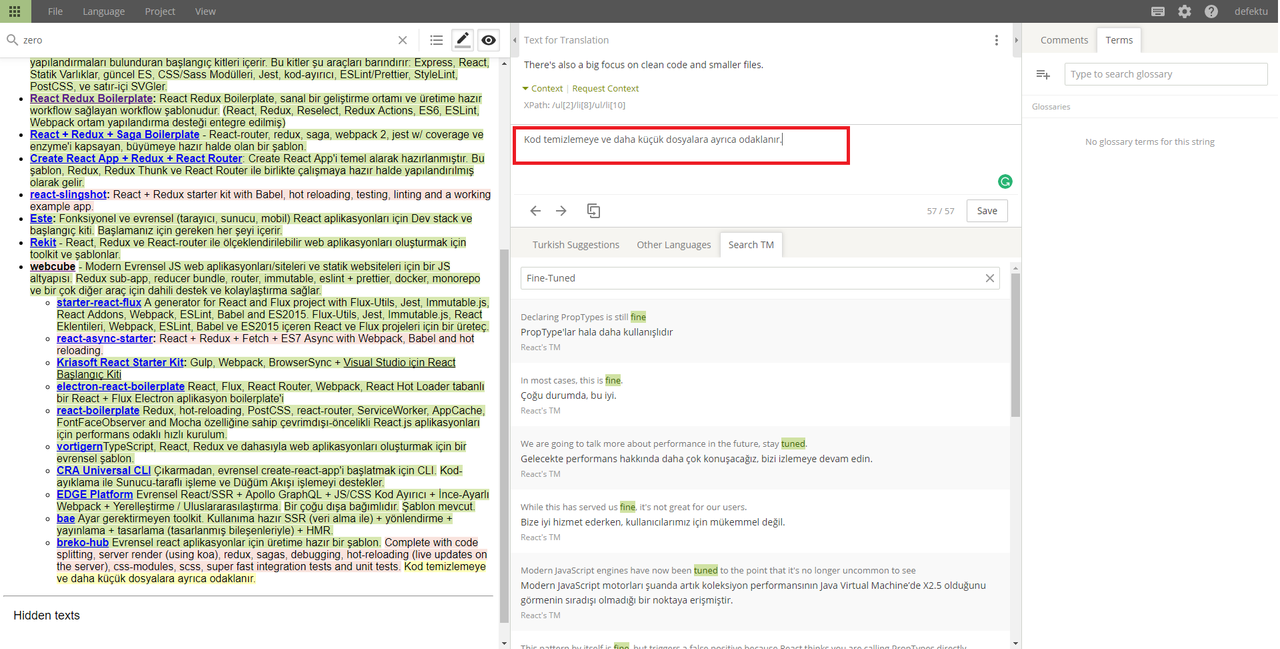
Task: Open editor settings gear icon
Action: pyautogui.click(x=1185, y=11)
